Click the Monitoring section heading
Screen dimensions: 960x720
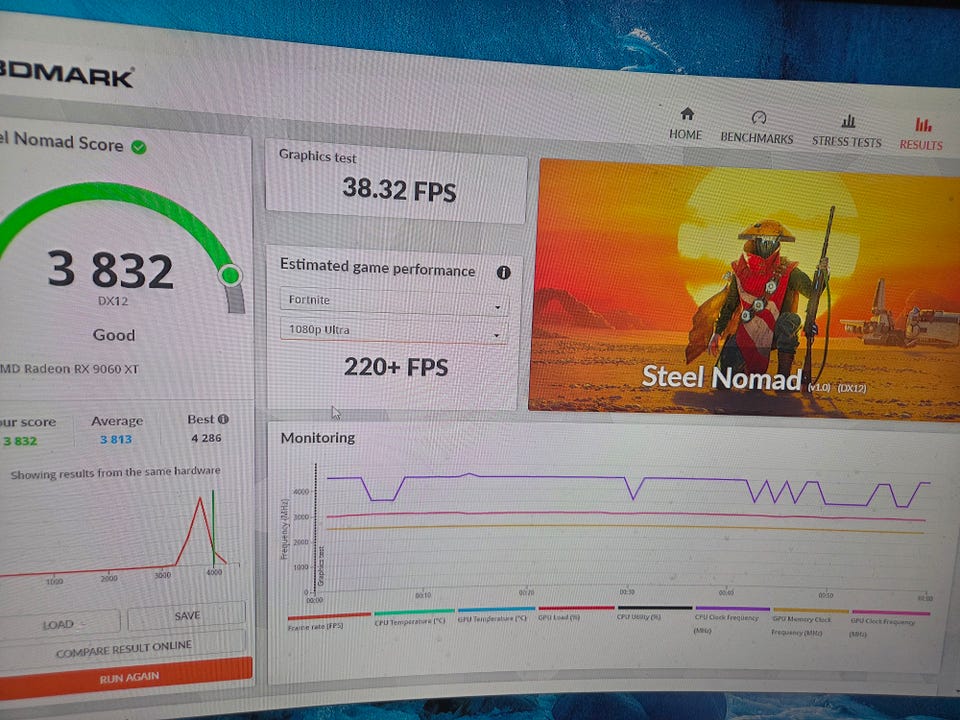click(x=318, y=438)
